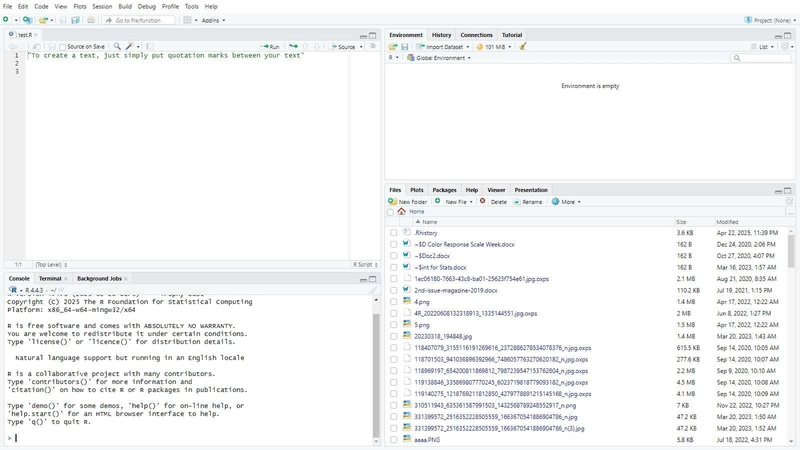Image resolution: width=800 pixels, height=450 pixels.
Task: Click the Go to file/function field
Action: [138, 20]
